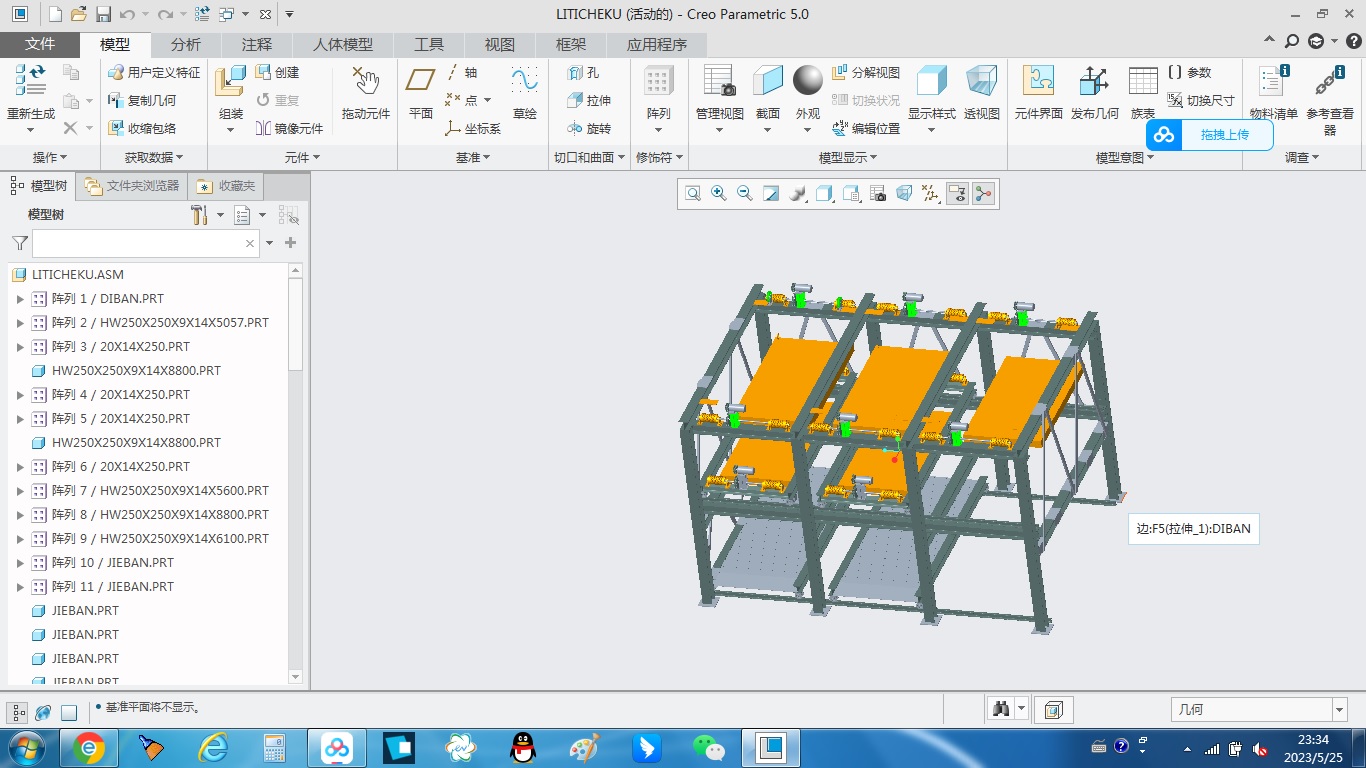This screenshot has height=768, width=1366.
Task: Start a Sketch (草绘)
Action: coord(525,94)
